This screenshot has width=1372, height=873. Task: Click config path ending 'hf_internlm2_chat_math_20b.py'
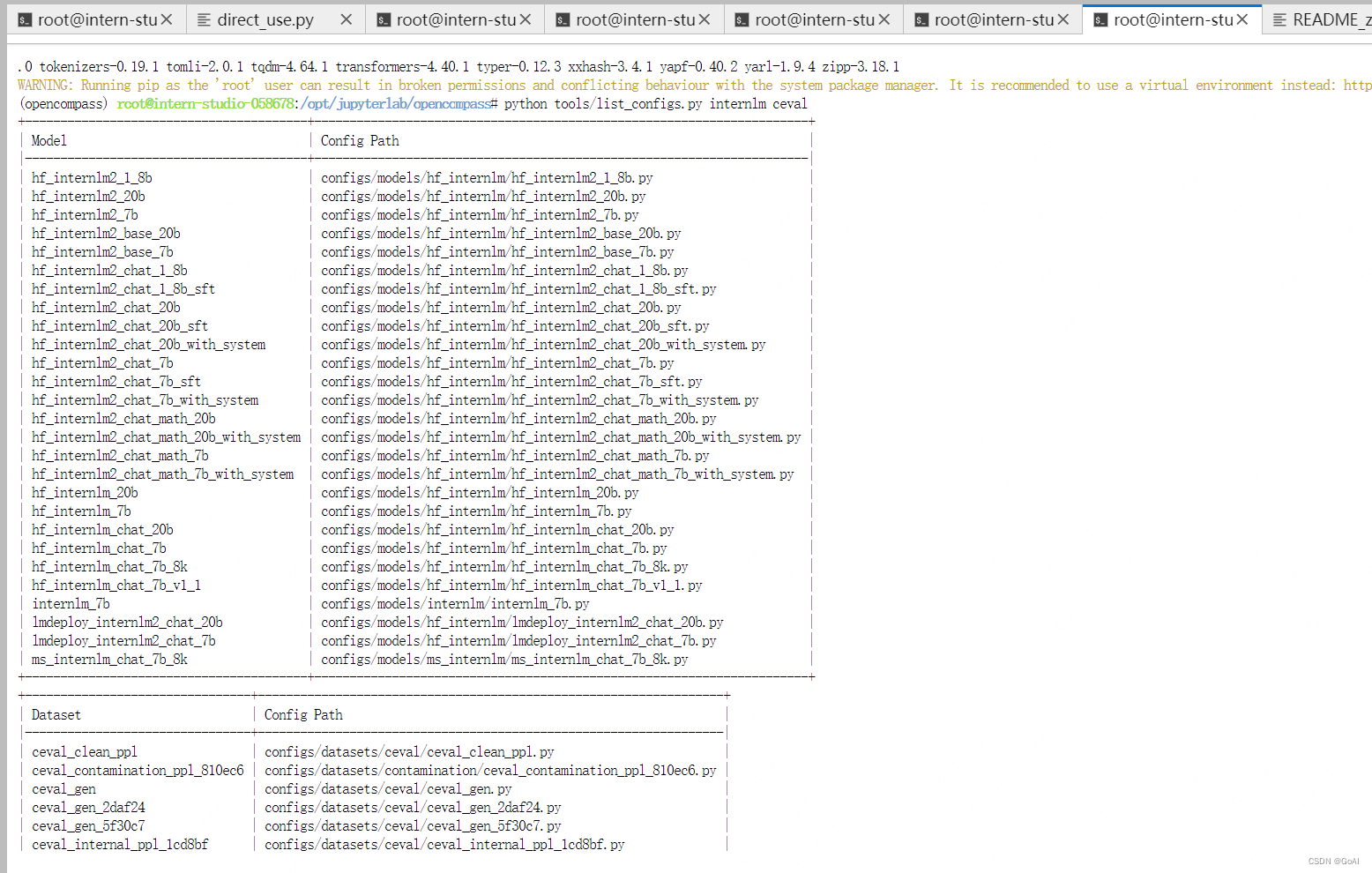coord(518,419)
